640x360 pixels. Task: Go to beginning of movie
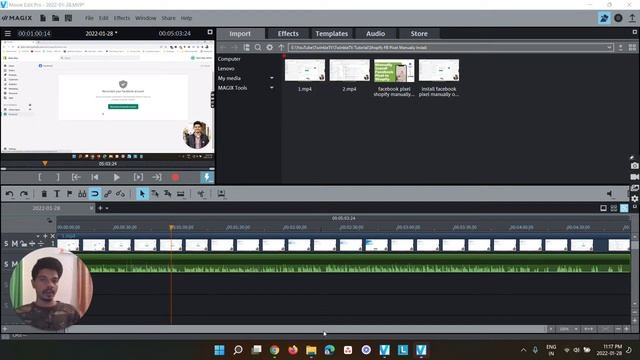coord(95,177)
